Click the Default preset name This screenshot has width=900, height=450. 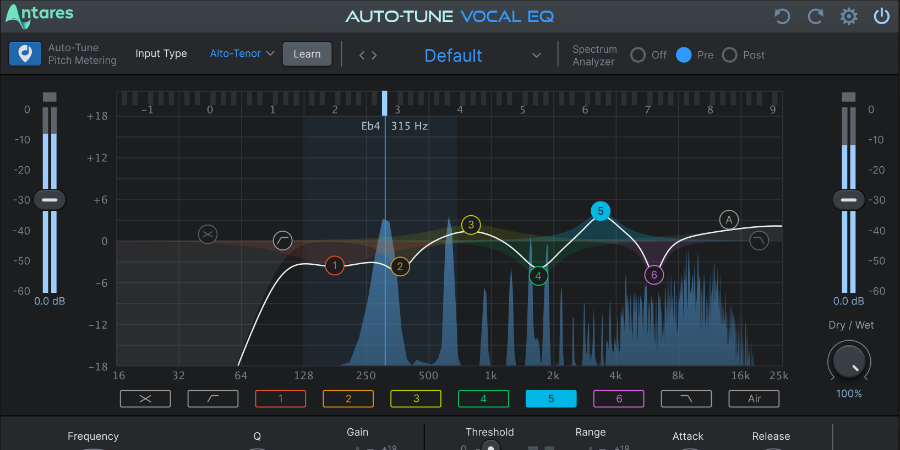[453, 56]
